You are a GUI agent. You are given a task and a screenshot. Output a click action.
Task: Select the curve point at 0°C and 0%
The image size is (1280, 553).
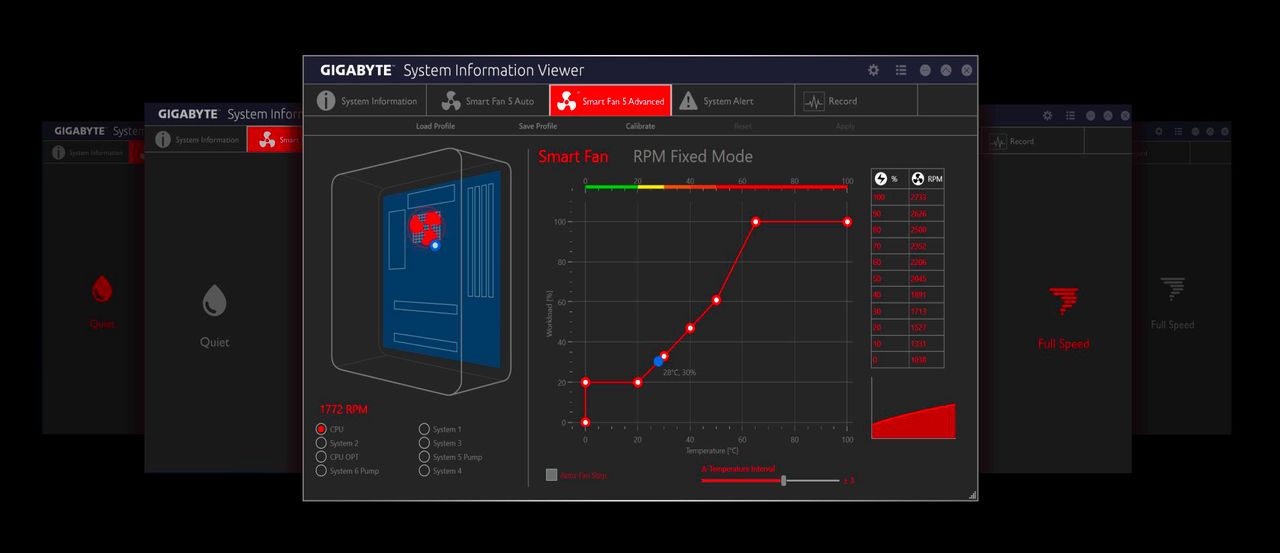(585, 422)
